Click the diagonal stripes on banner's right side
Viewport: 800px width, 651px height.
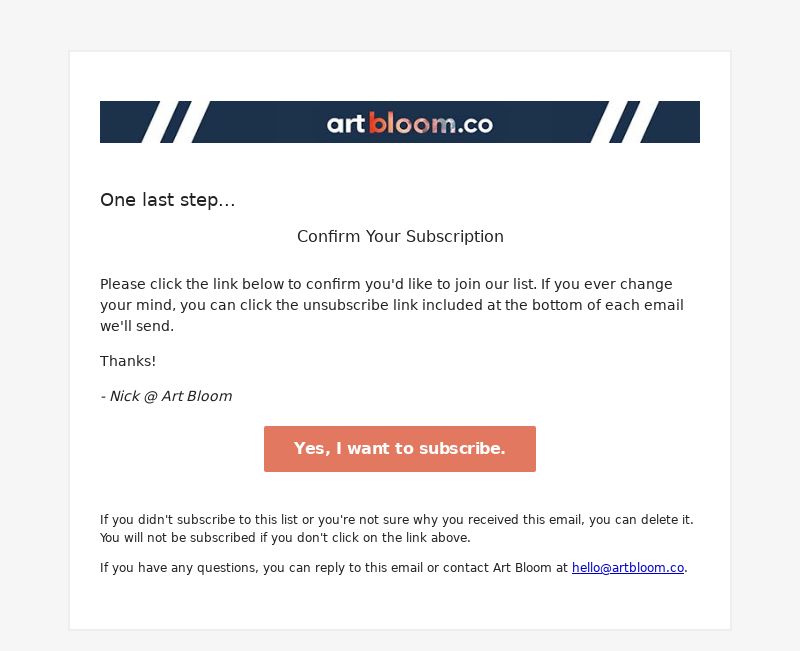point(624,122)
